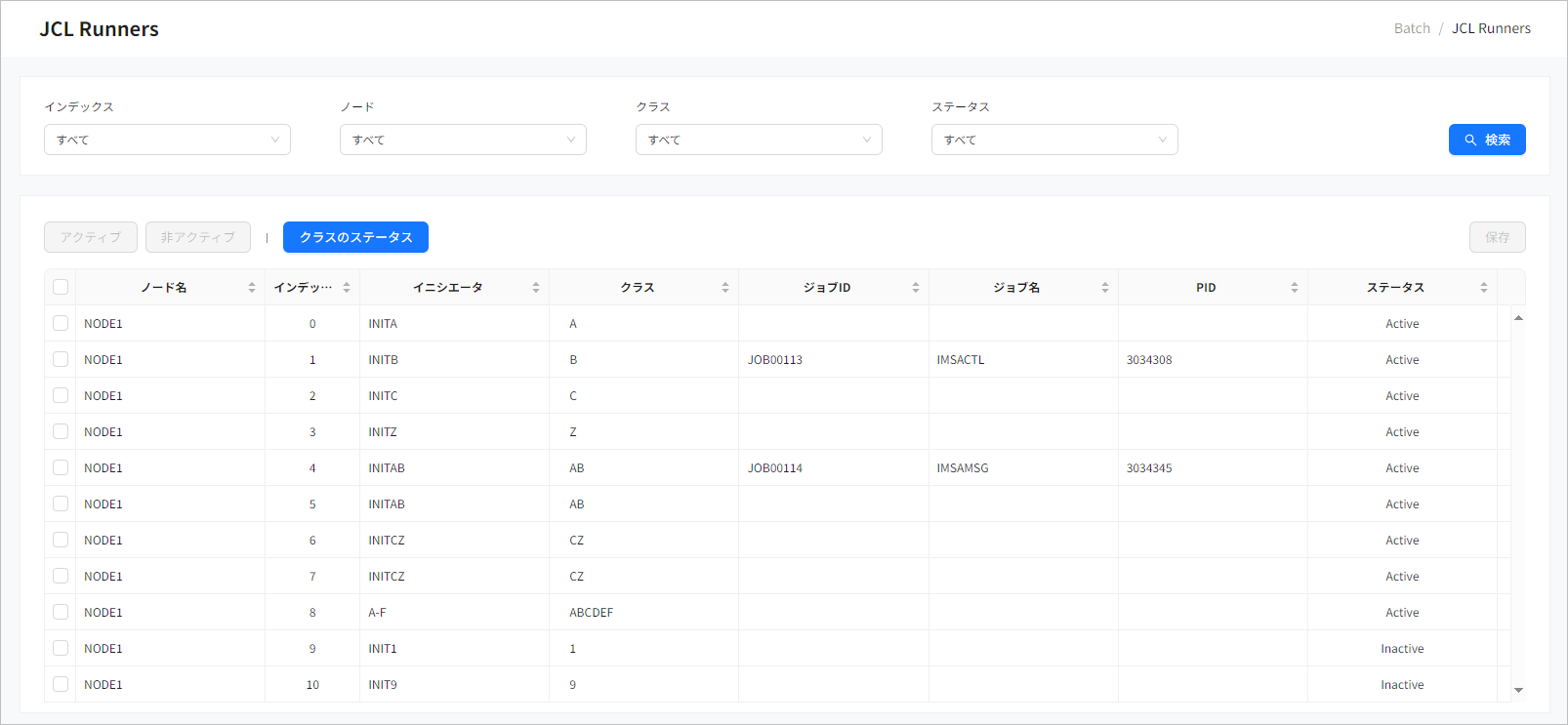
Task: Open the ステータス filter dropdown
Action: (x=1054, y=140)
